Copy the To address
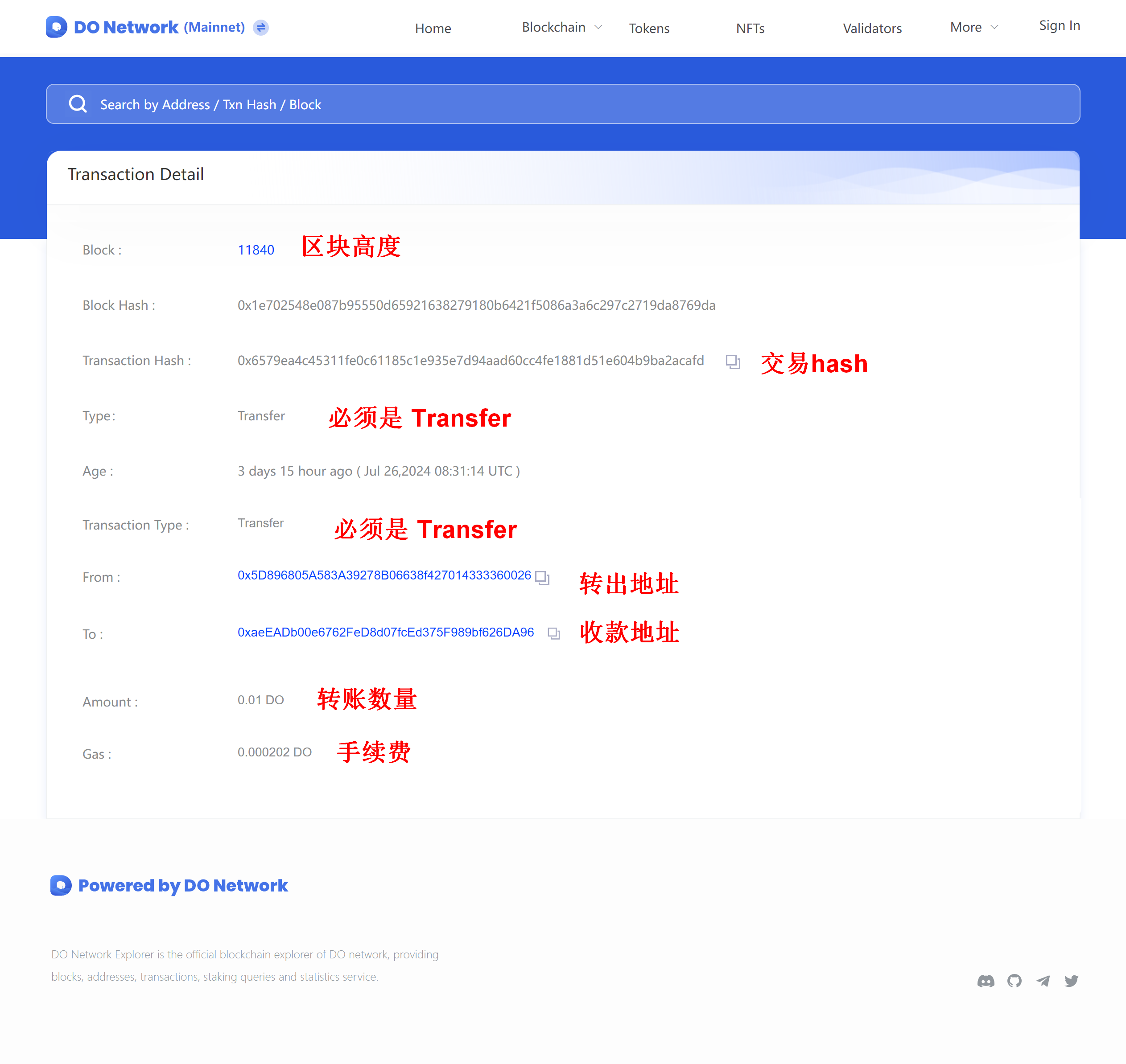Viewport: 1126px width, 1064px height. (x=554, y=633)
